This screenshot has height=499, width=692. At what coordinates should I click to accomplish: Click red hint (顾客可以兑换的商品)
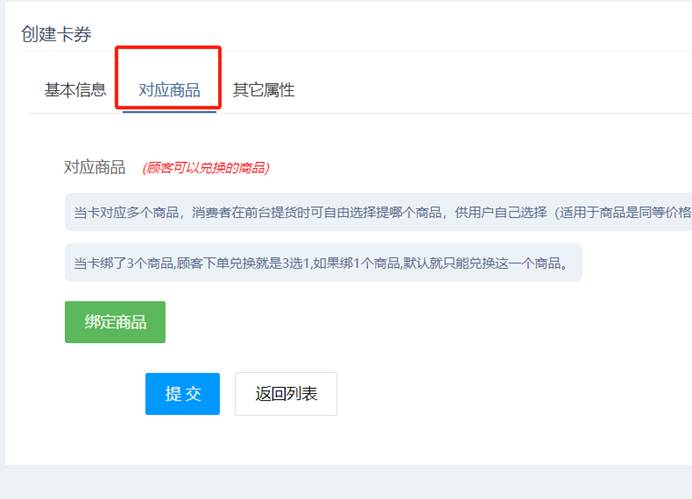206,168
